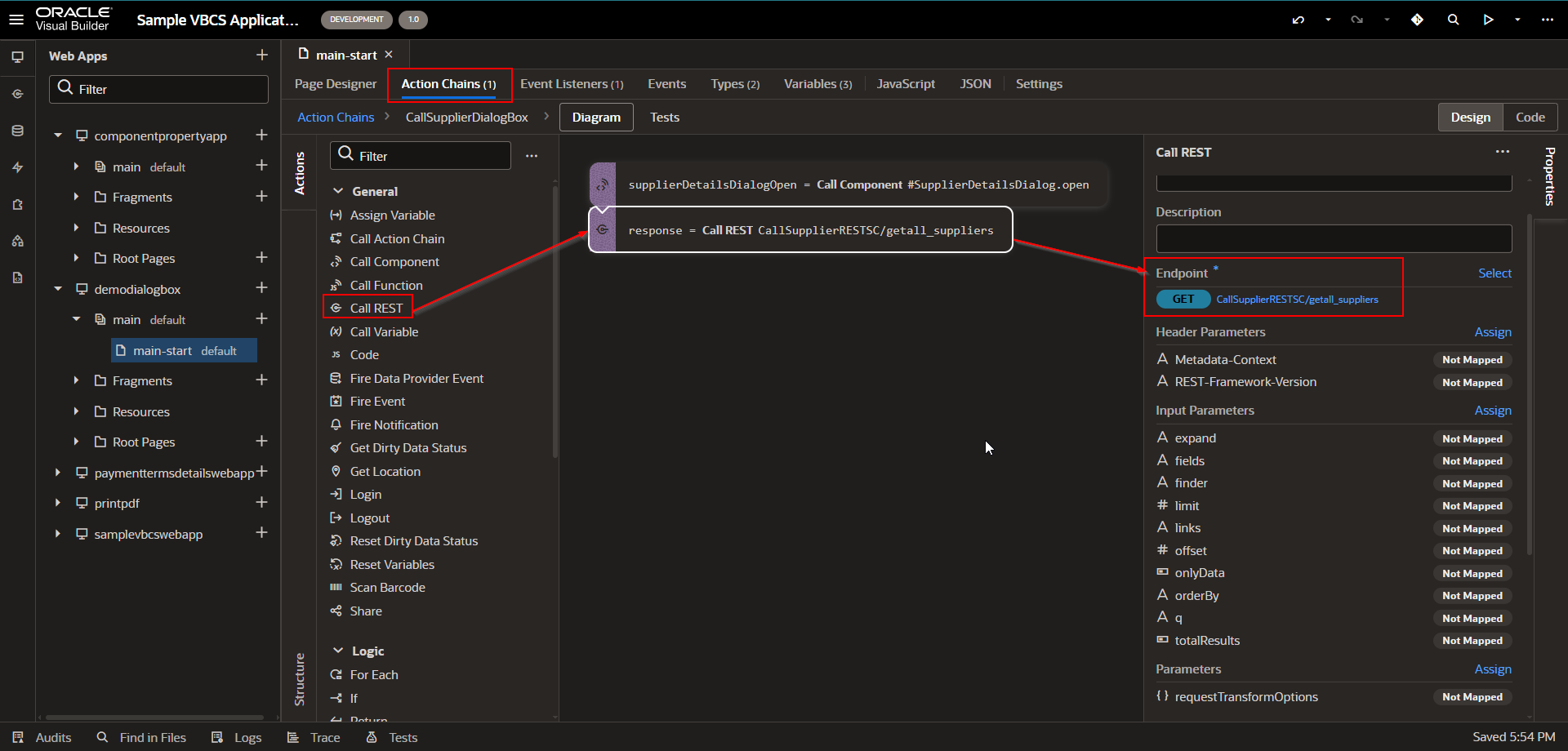
Task: Pick Fire Notification action
Action: pos(394,425)
